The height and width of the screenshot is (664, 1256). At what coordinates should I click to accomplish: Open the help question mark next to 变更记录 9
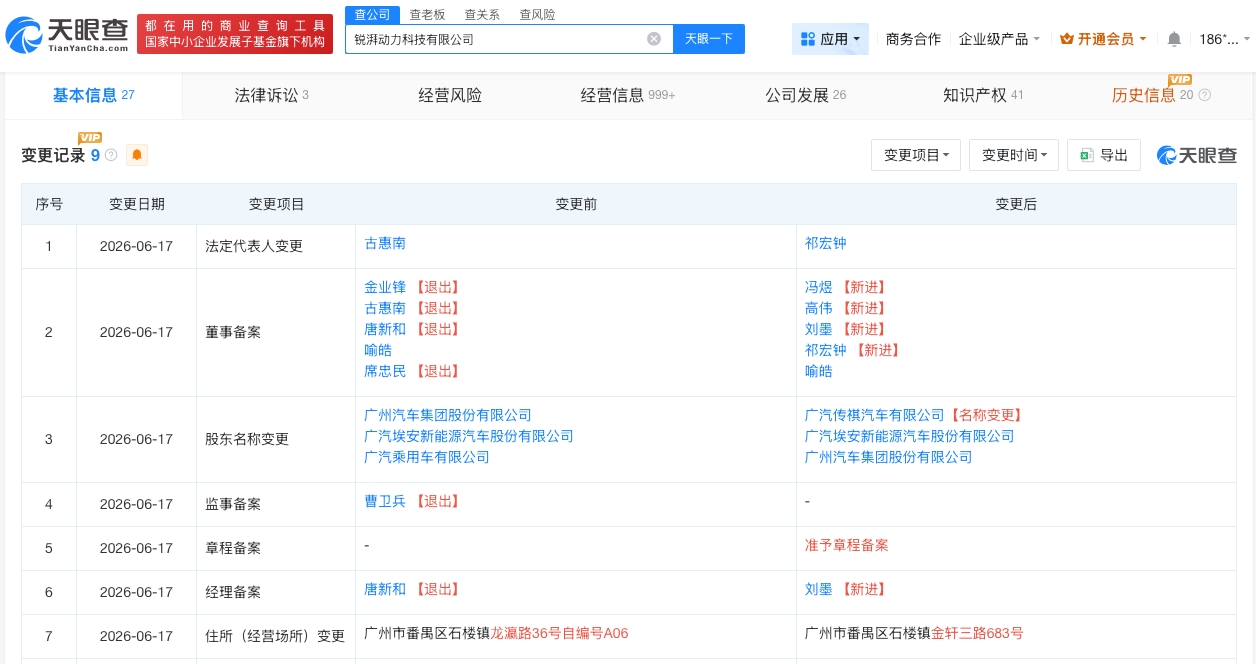pos(111,155)
